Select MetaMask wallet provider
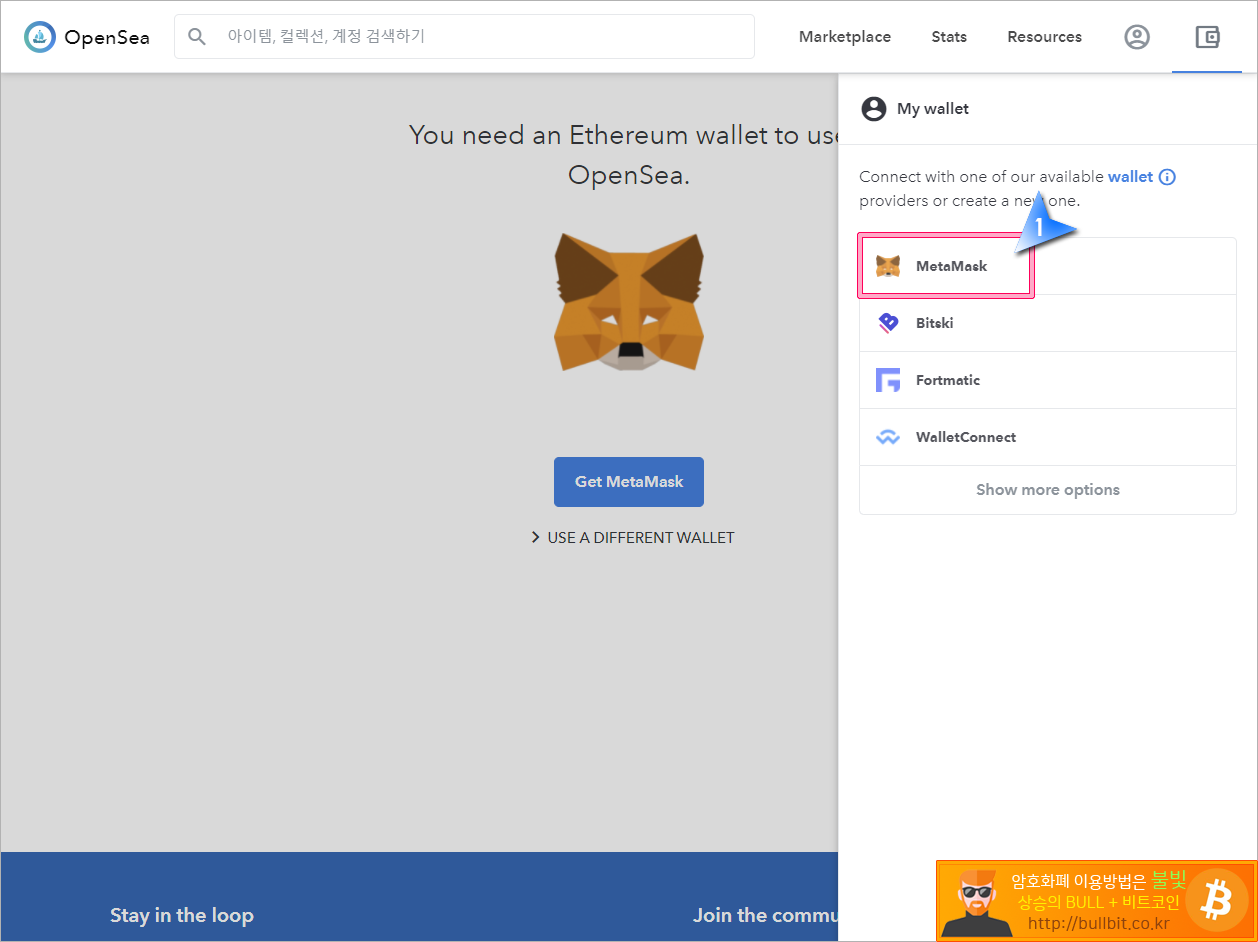Image resolution: width=1258 pixels, height=942 pixels. coord(1048,266)
